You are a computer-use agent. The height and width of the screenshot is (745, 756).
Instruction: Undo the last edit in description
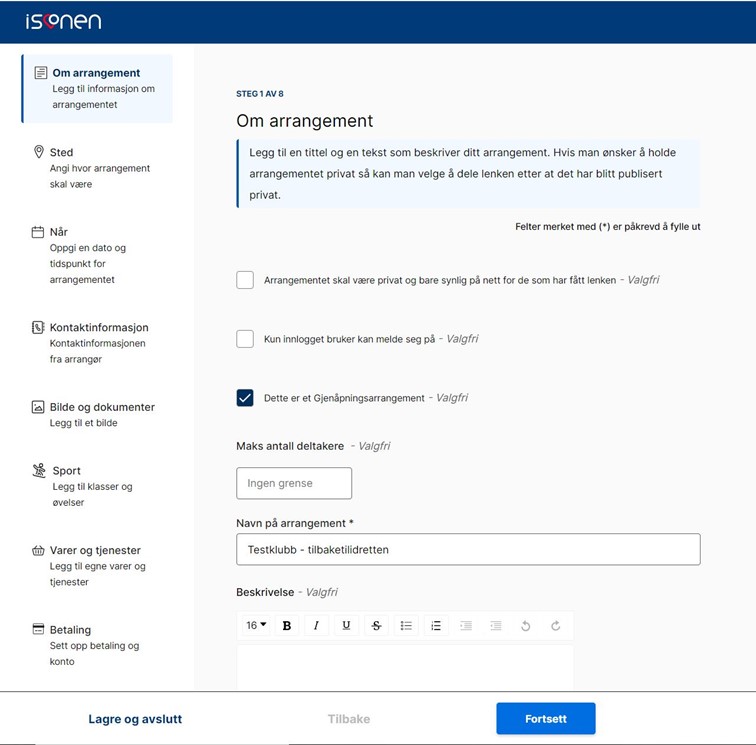click(x=526, y=625)
